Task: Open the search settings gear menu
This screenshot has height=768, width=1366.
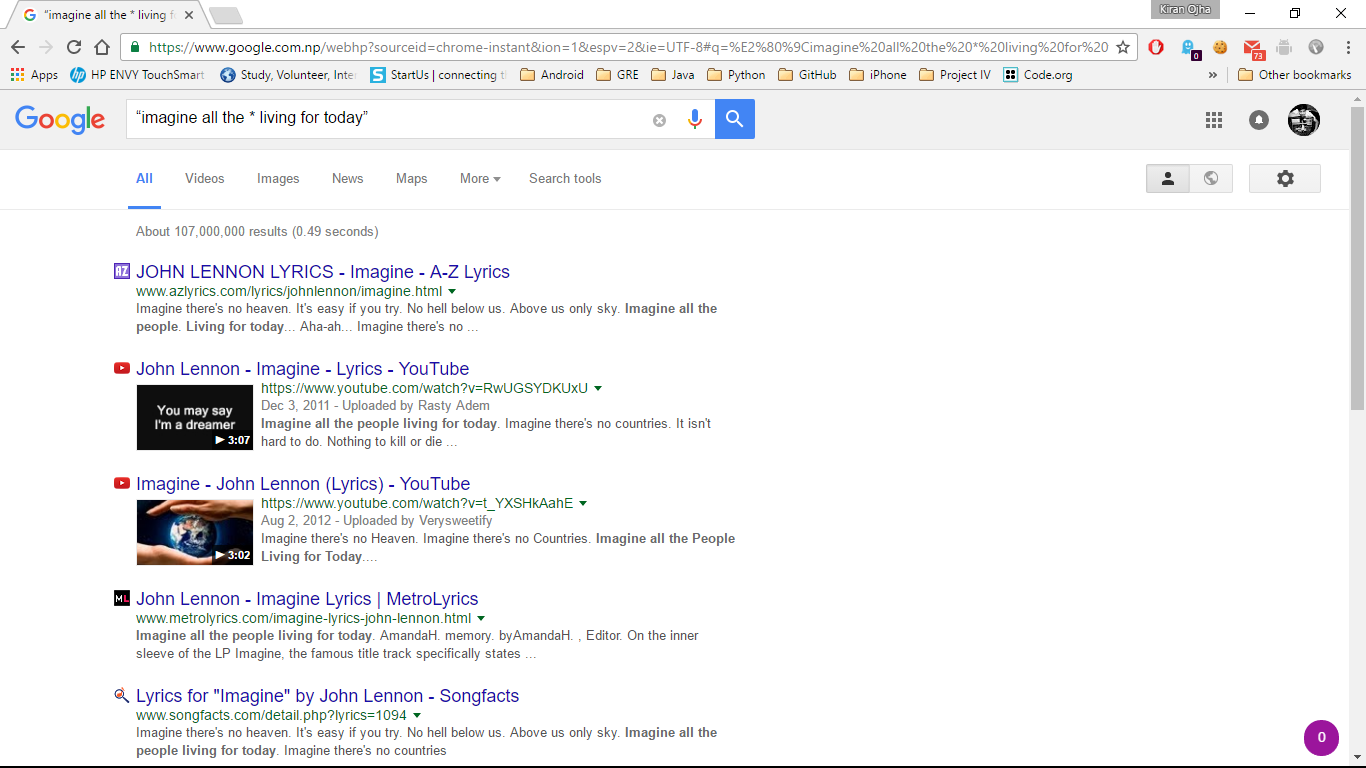Action: [x=1285, y=178]
